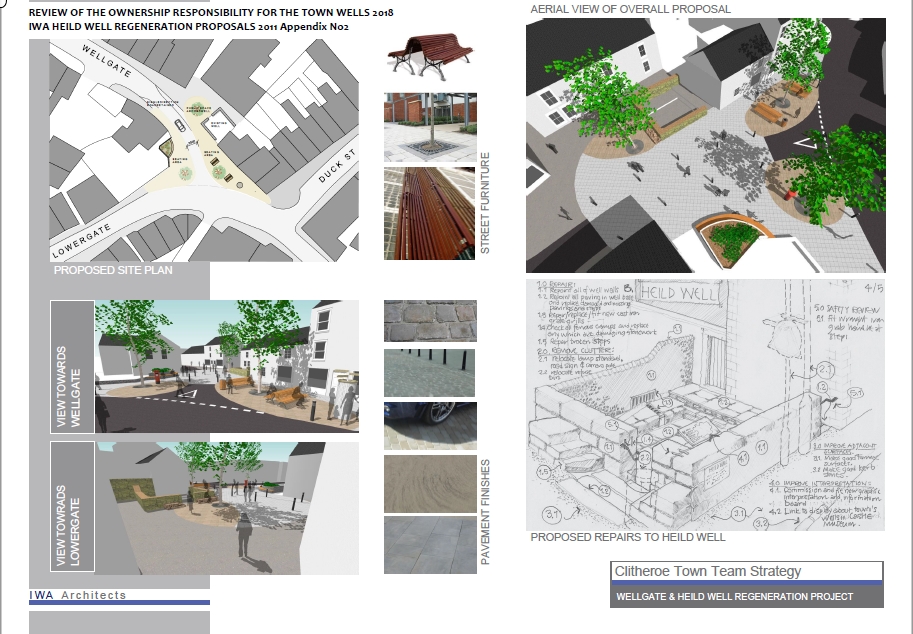913x634 pixels.
Task: Choose the grey slab paving swatch at bottom
Action: coord(430,544)
